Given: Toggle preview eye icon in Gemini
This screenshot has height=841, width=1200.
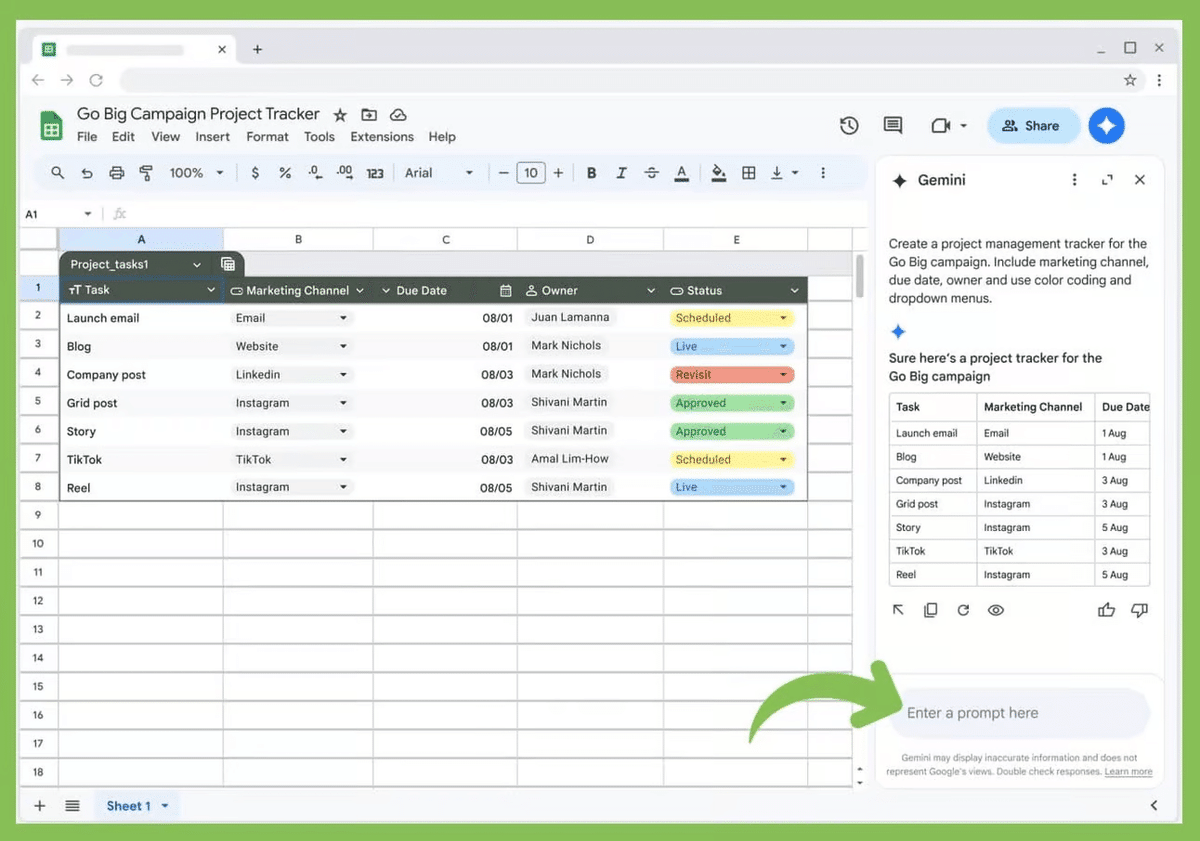Looking at the screenshot, I should point(996,610).
